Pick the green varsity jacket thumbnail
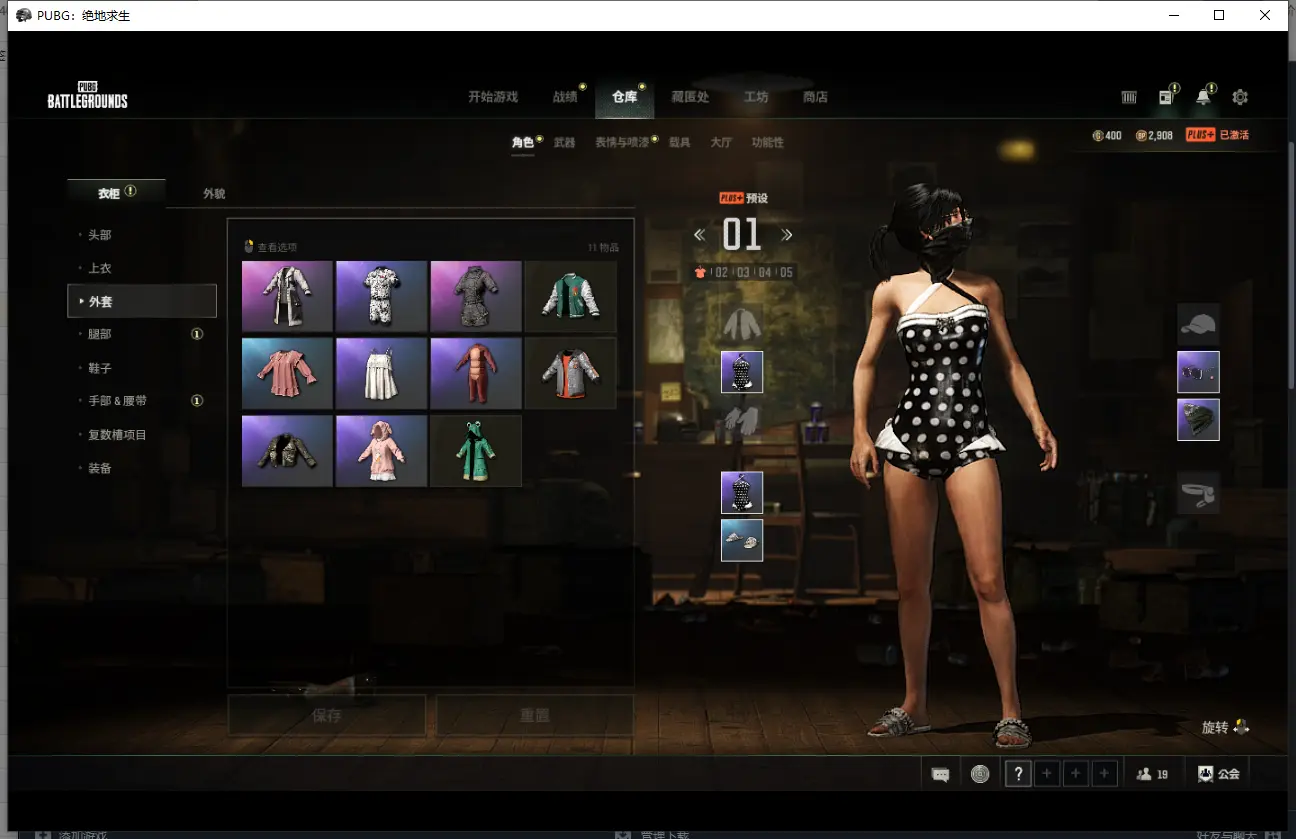 (x=570, y=296)
